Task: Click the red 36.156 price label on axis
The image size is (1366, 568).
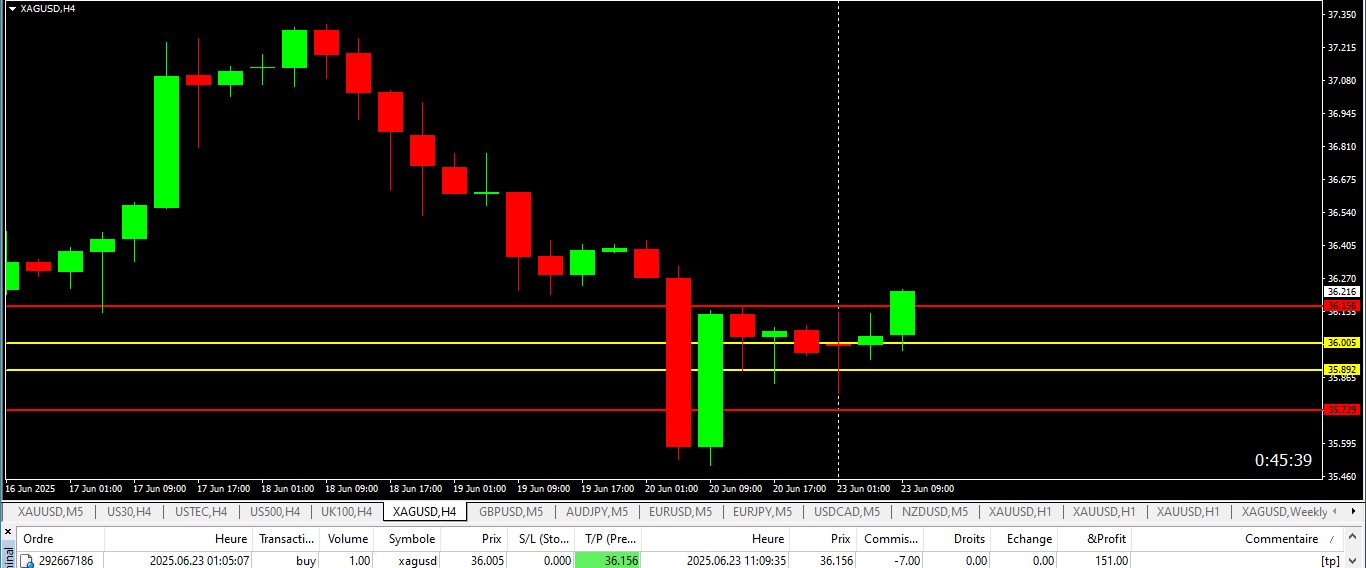Action: tap(1341, 305)
